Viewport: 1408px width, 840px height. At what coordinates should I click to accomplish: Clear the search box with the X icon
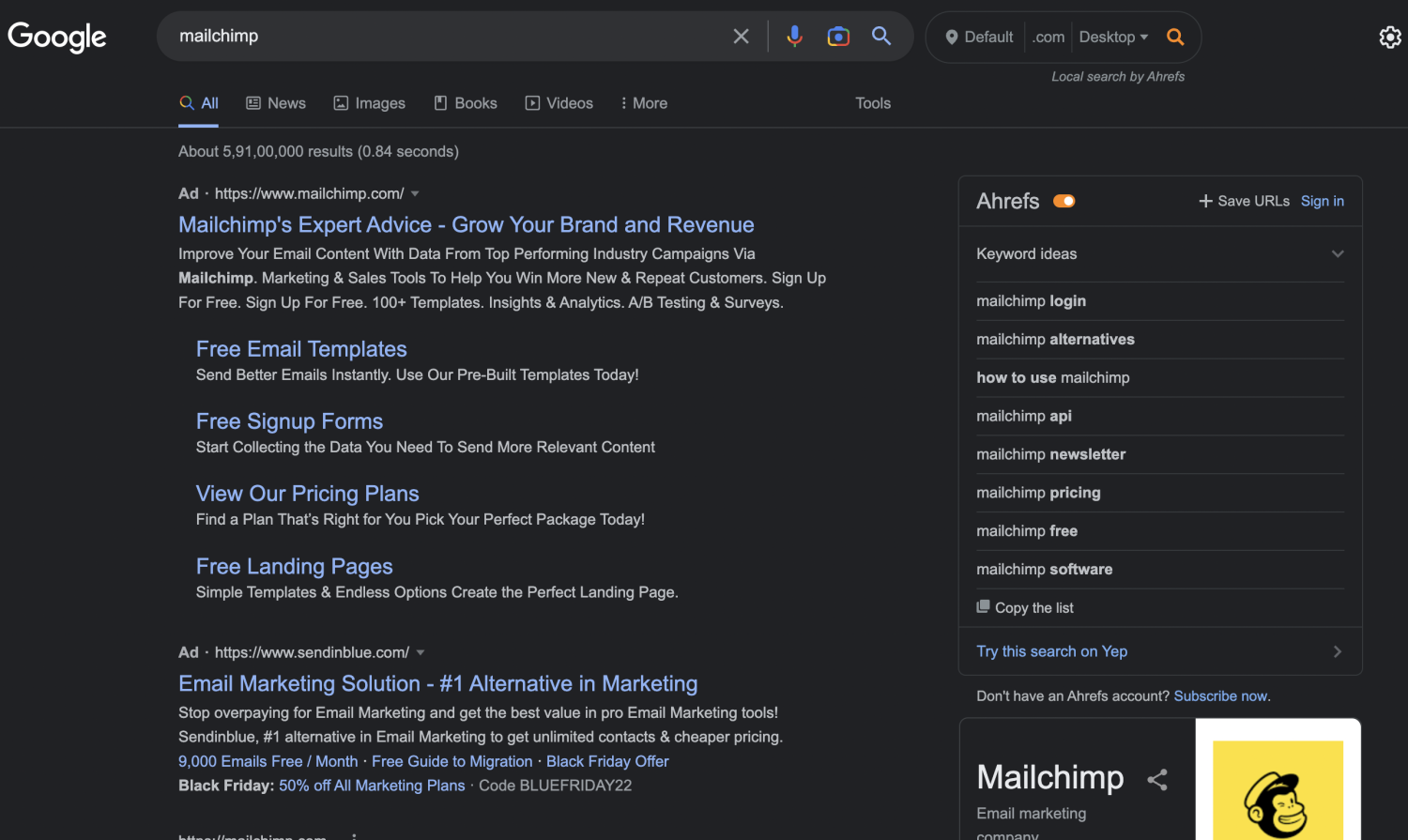[x=741, y=37]
